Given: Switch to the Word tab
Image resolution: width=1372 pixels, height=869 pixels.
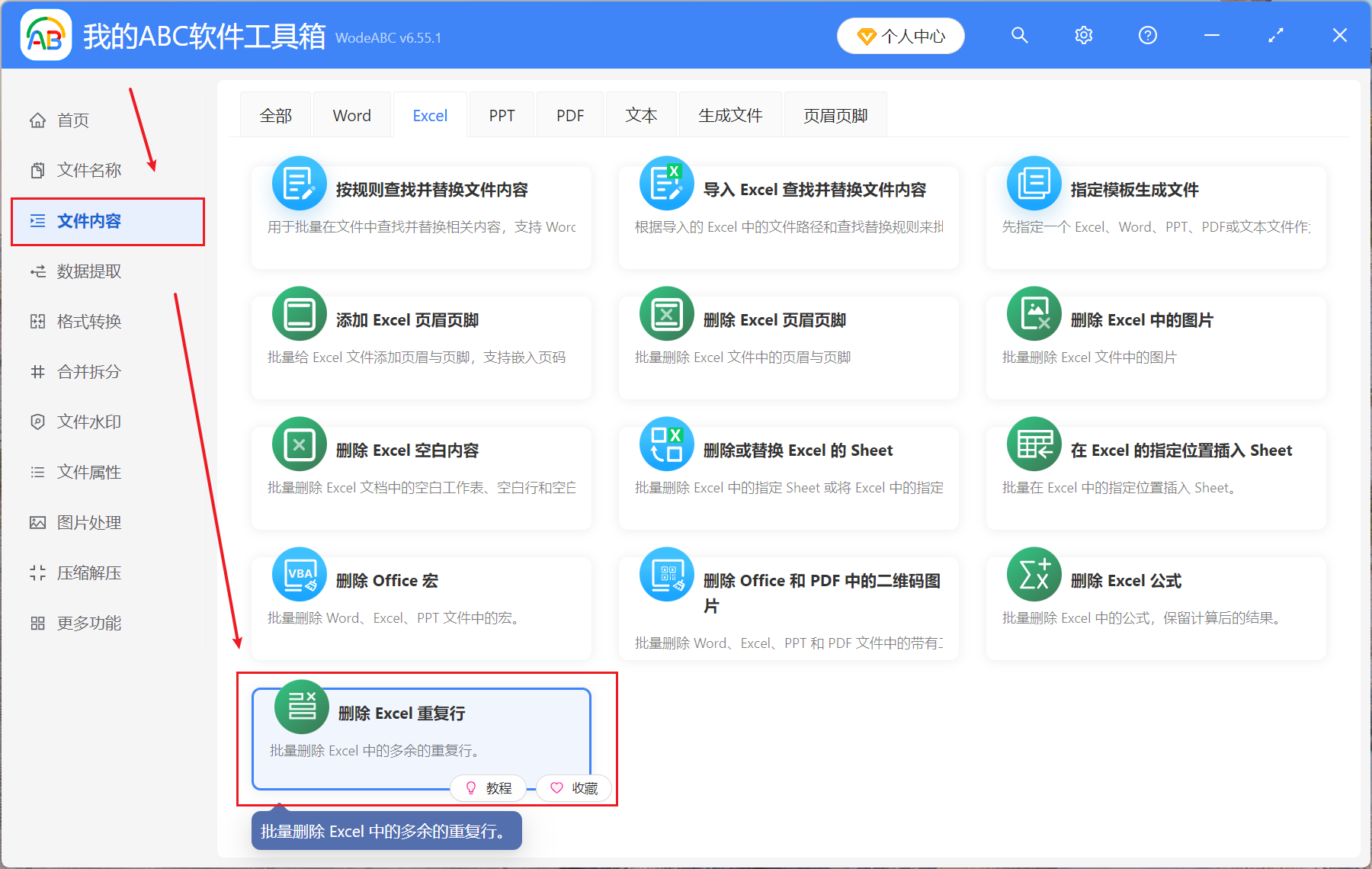Looking at the screenshot, I should point(351,114).
